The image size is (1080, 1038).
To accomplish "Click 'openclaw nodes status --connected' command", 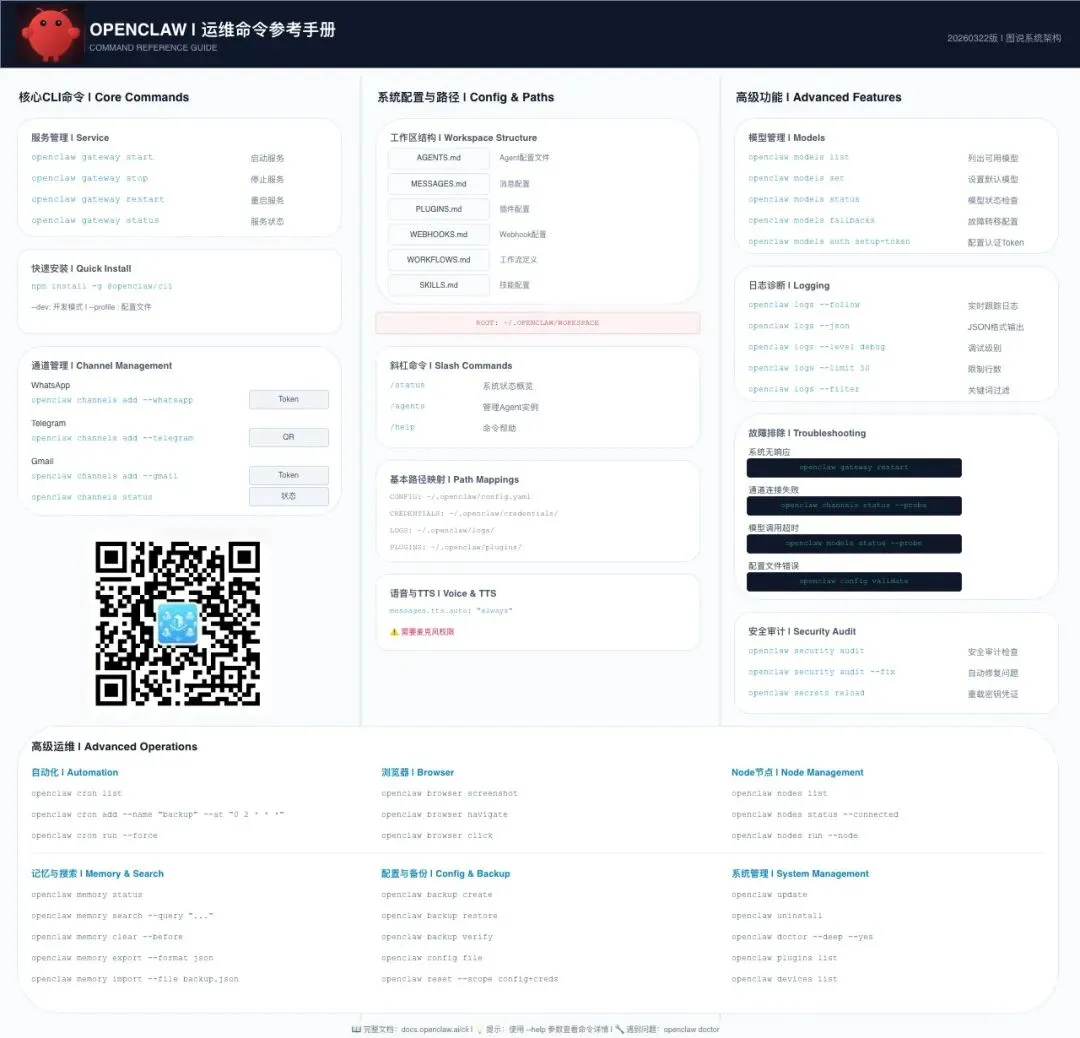I will [x=815, y=815].
